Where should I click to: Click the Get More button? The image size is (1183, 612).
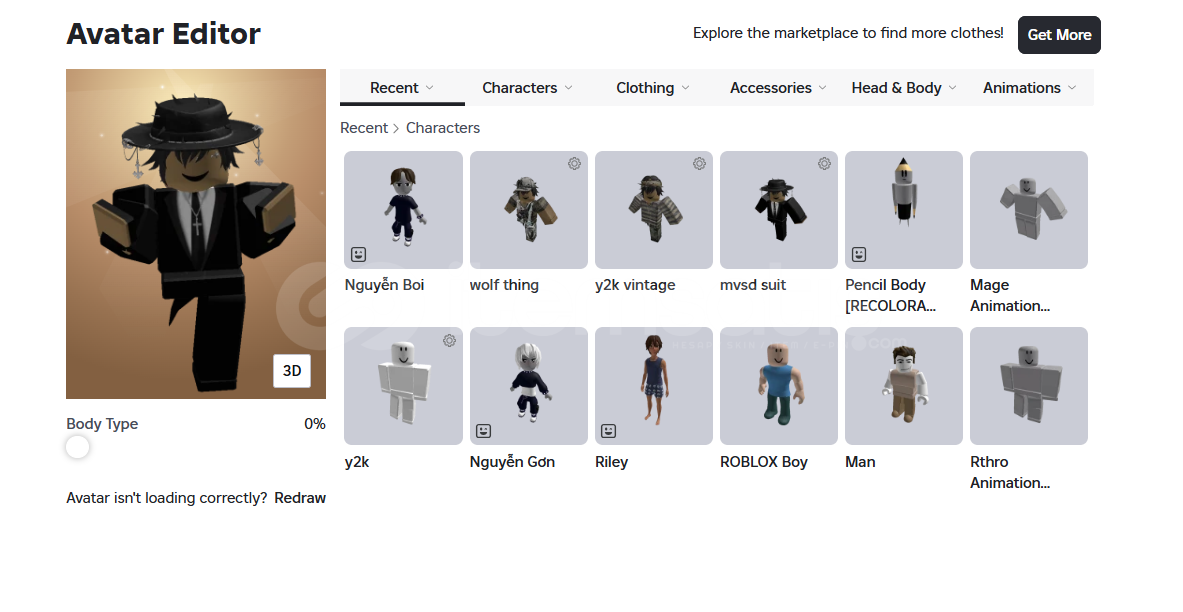[x=1059, y=35]
